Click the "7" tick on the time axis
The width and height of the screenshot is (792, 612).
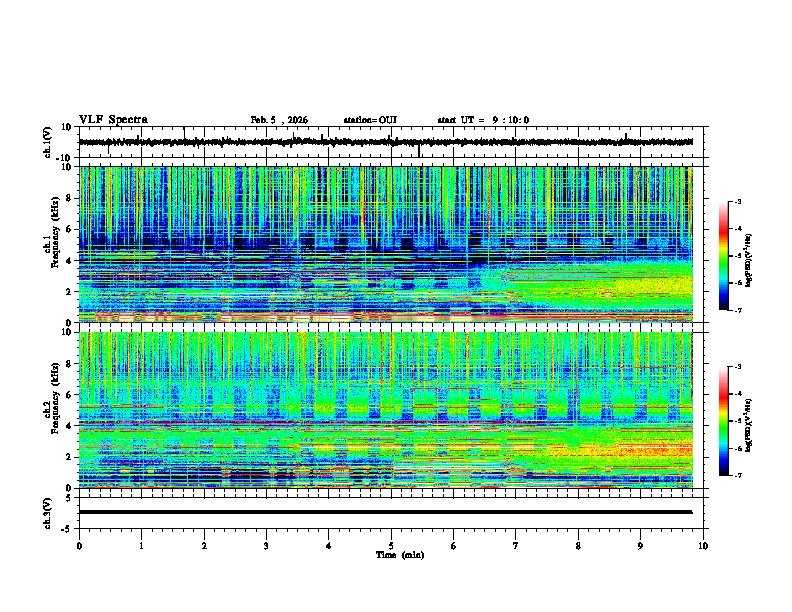[x=516, y=546]
